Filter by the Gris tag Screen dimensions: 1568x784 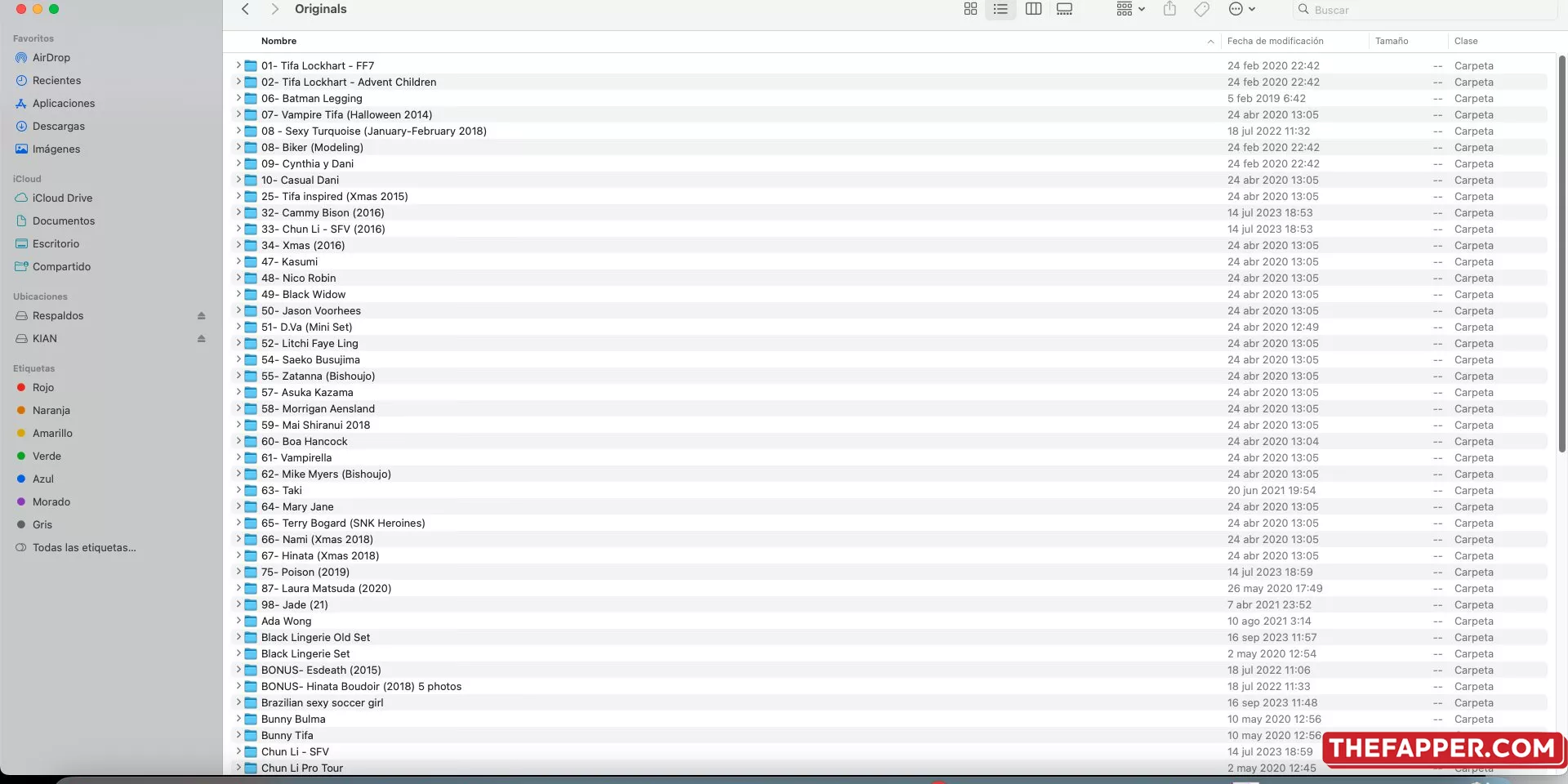(x=42, y=525)
